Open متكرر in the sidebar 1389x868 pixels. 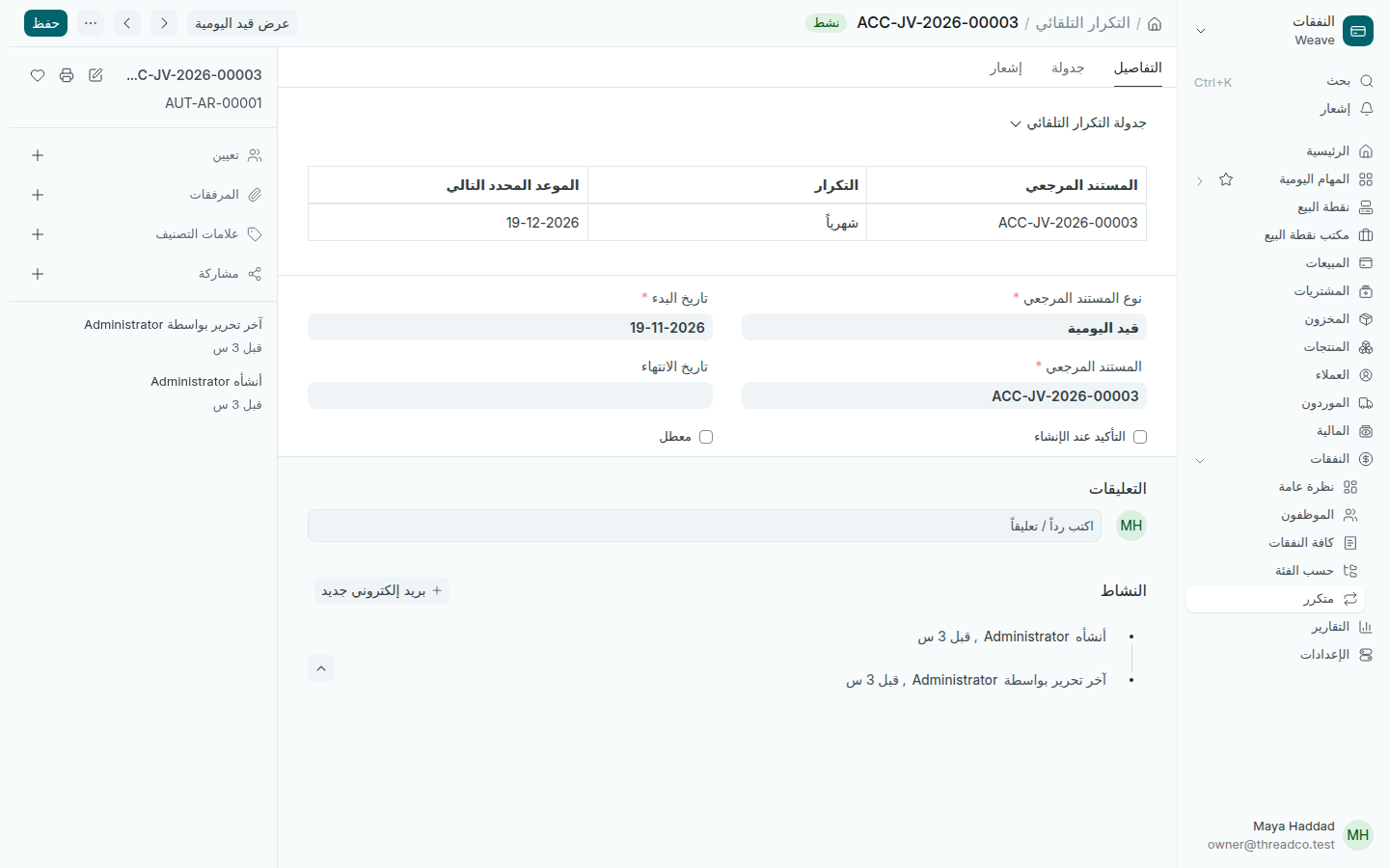[x=1275, y=599]
